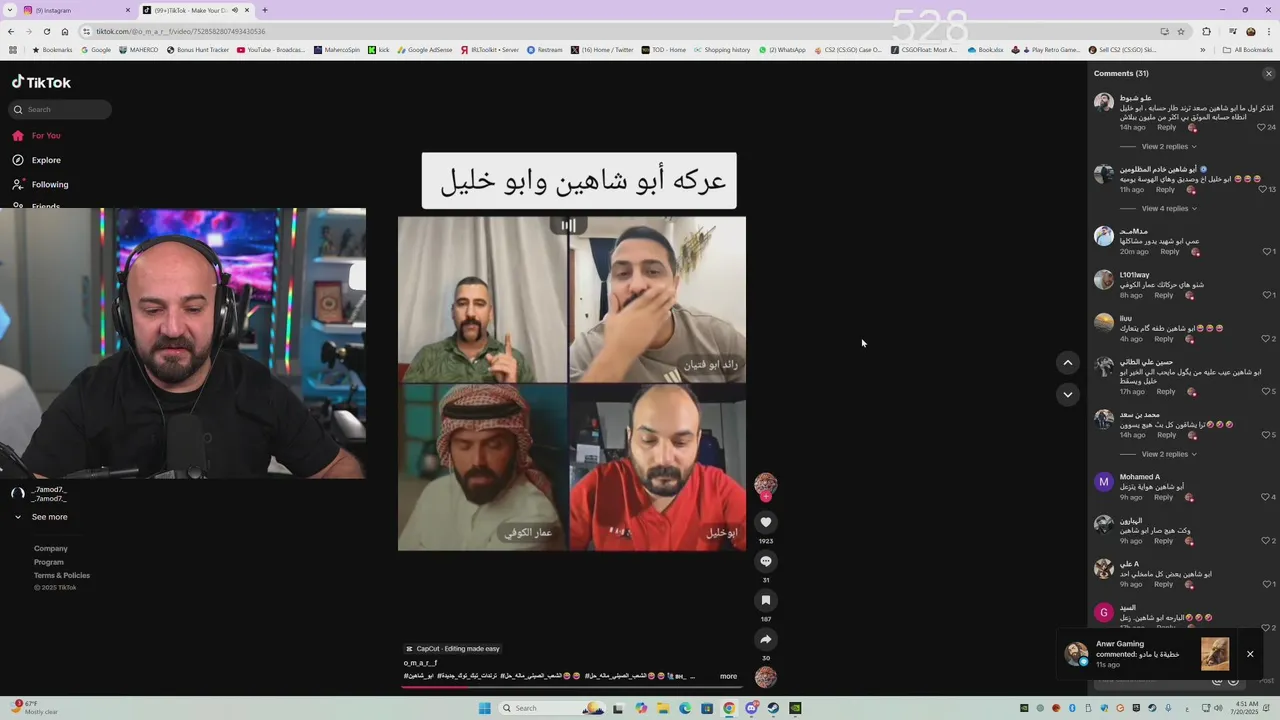Image resolution: width=1280 pixels, height=720 pixels.
Task: Click the TikTok search field
Action: (x=60, y=109)
